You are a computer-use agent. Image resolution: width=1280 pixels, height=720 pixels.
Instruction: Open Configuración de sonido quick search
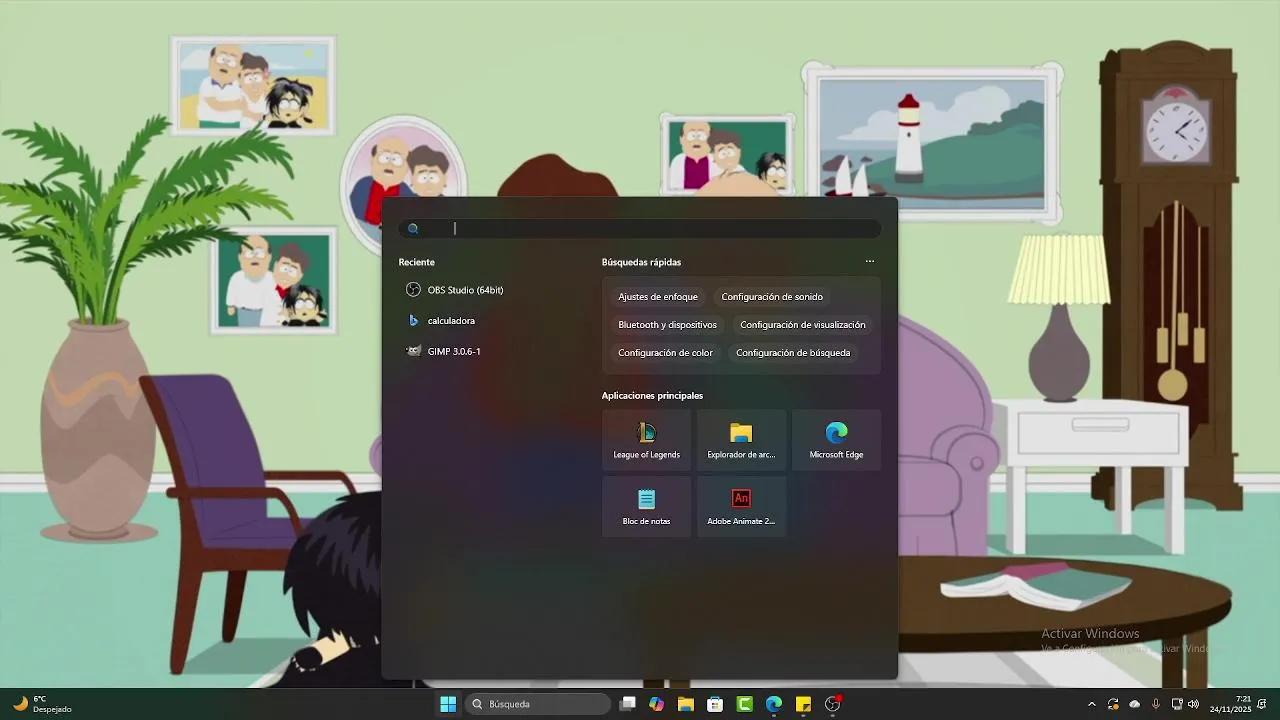772,297
